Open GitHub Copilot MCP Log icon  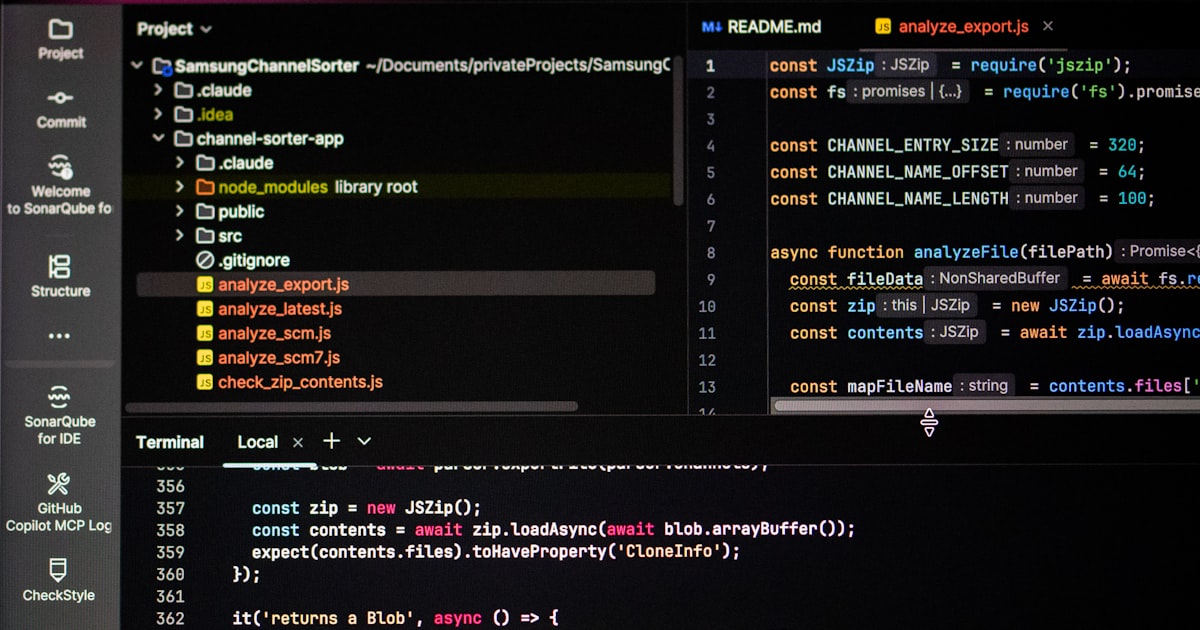click(x=59, y=484)
